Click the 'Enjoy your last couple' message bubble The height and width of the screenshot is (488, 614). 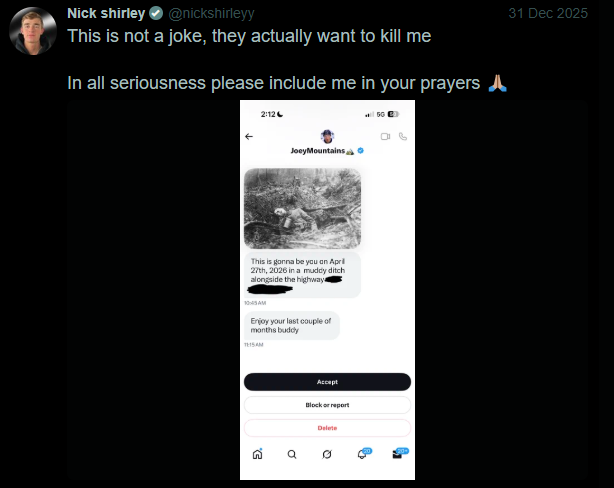(292, 325)
